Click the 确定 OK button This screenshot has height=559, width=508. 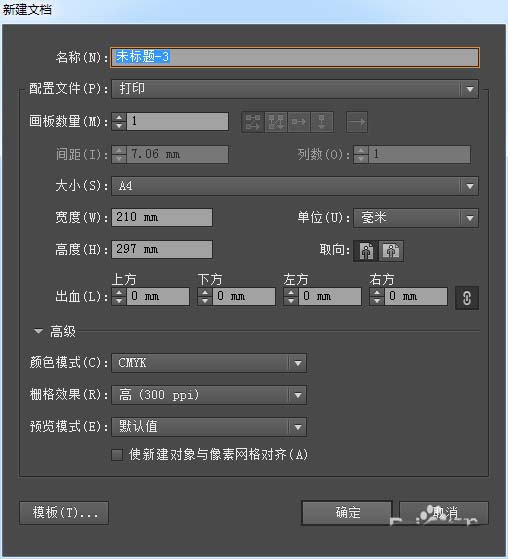[x=347, y=513]
